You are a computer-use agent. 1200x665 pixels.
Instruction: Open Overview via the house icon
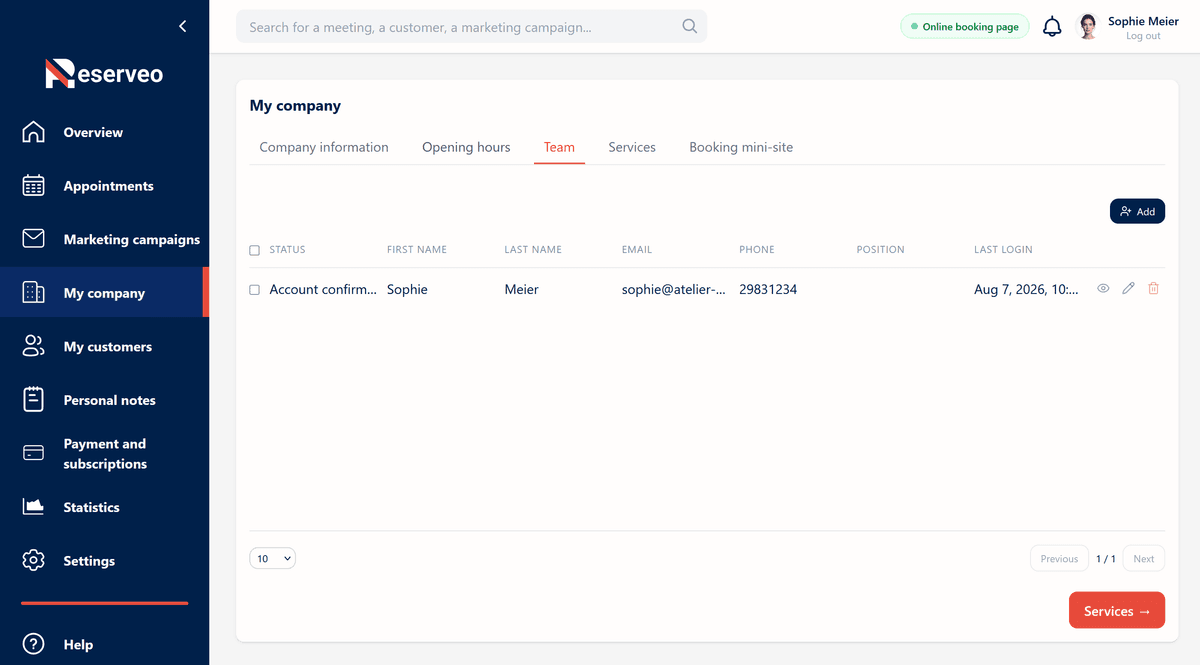[34, 132]
